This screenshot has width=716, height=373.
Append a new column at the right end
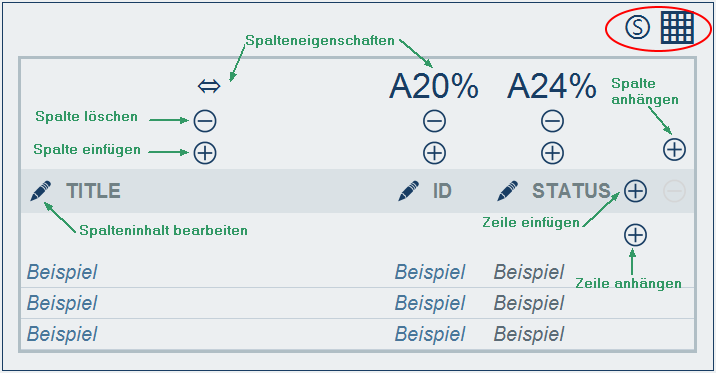674,149
